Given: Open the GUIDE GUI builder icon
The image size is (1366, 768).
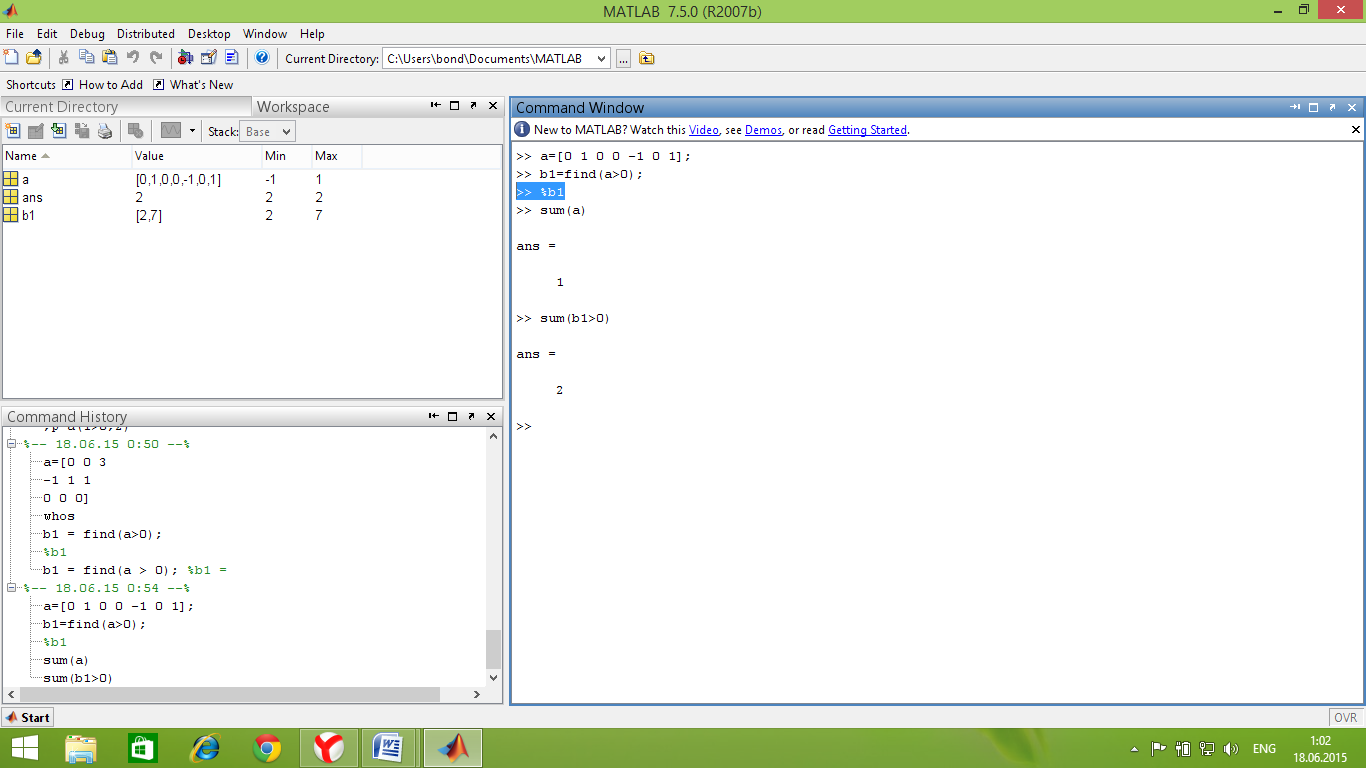Looking at the screenshot, I should coord(209,58).
